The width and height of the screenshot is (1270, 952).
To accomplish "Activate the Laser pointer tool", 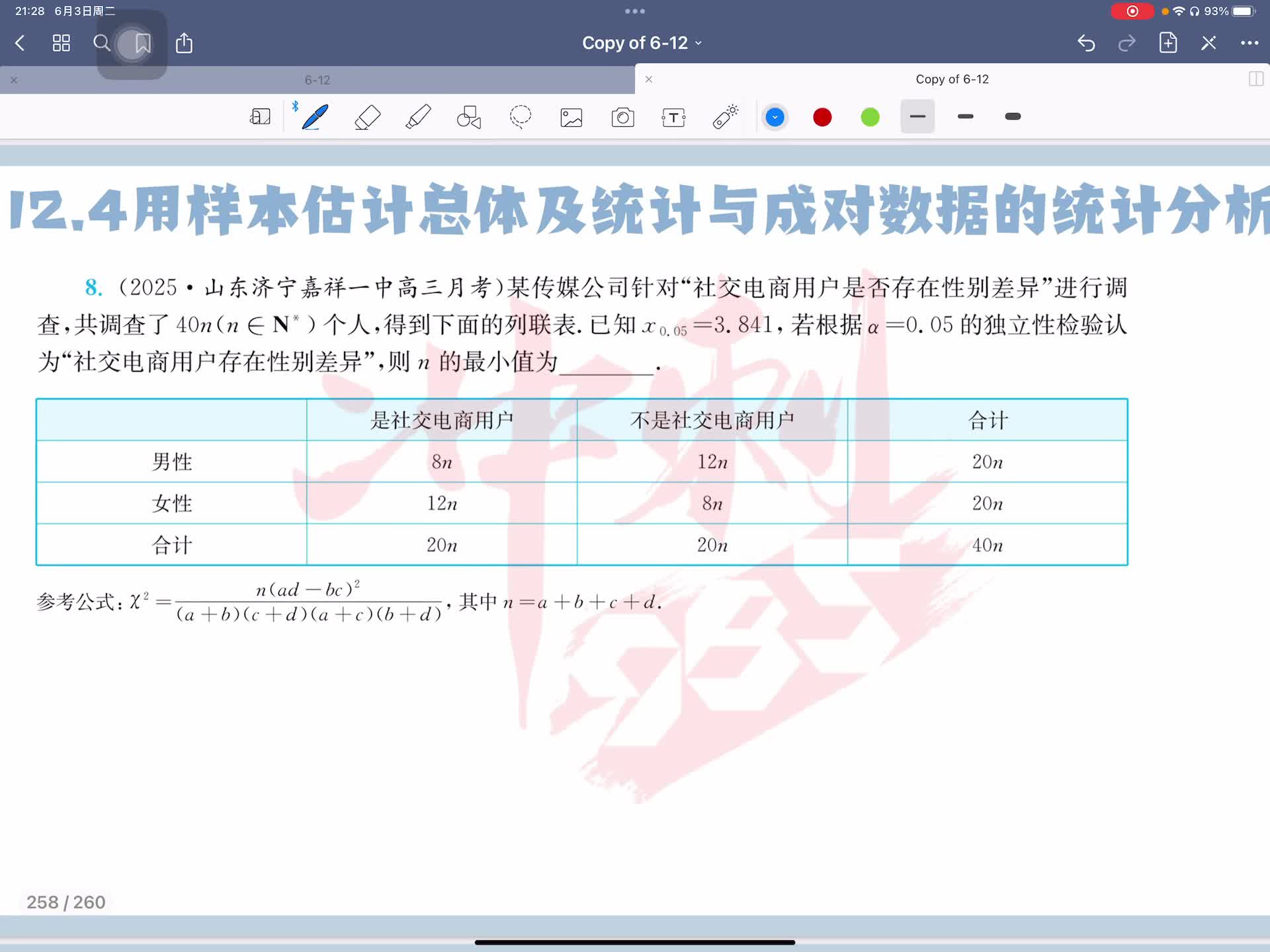I will [x=725, y=117].
